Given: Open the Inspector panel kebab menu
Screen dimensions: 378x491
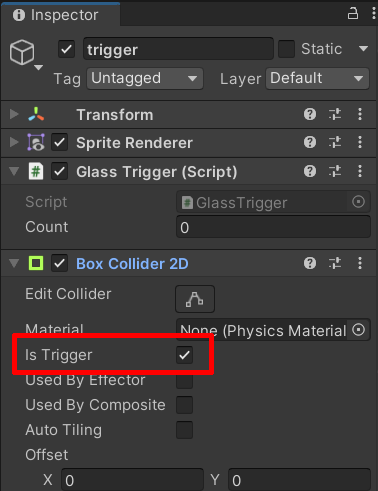Looking at the screenshot, I should pos(374,14).
